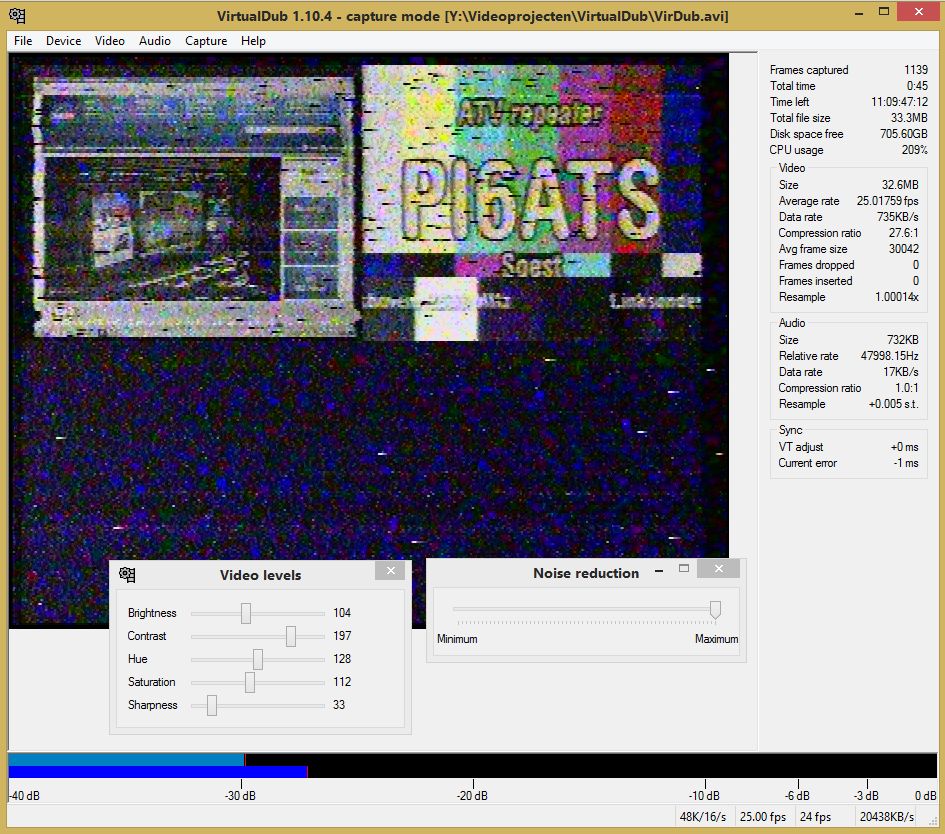Click the Sharpness slider handle
This screenshot has width=945, height=834.
click(212, 705)
